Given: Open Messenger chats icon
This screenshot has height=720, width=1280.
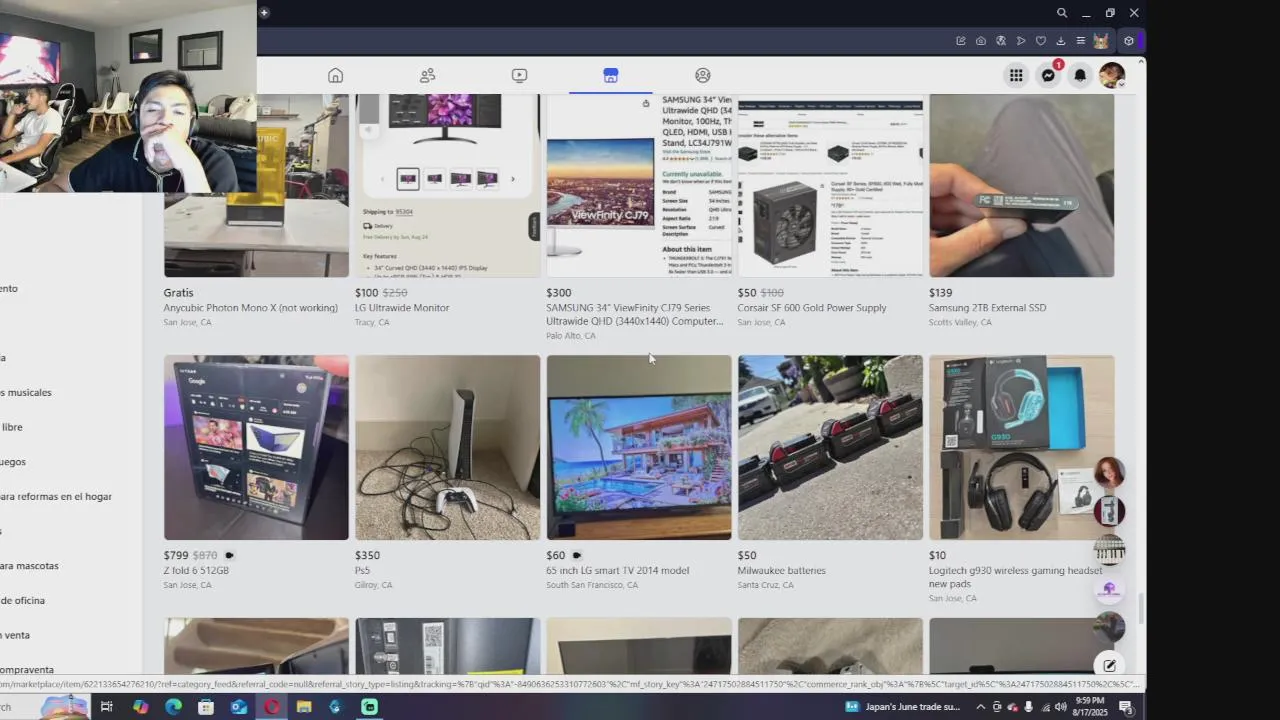Looking at the screenshot, I should [1048, 75].
